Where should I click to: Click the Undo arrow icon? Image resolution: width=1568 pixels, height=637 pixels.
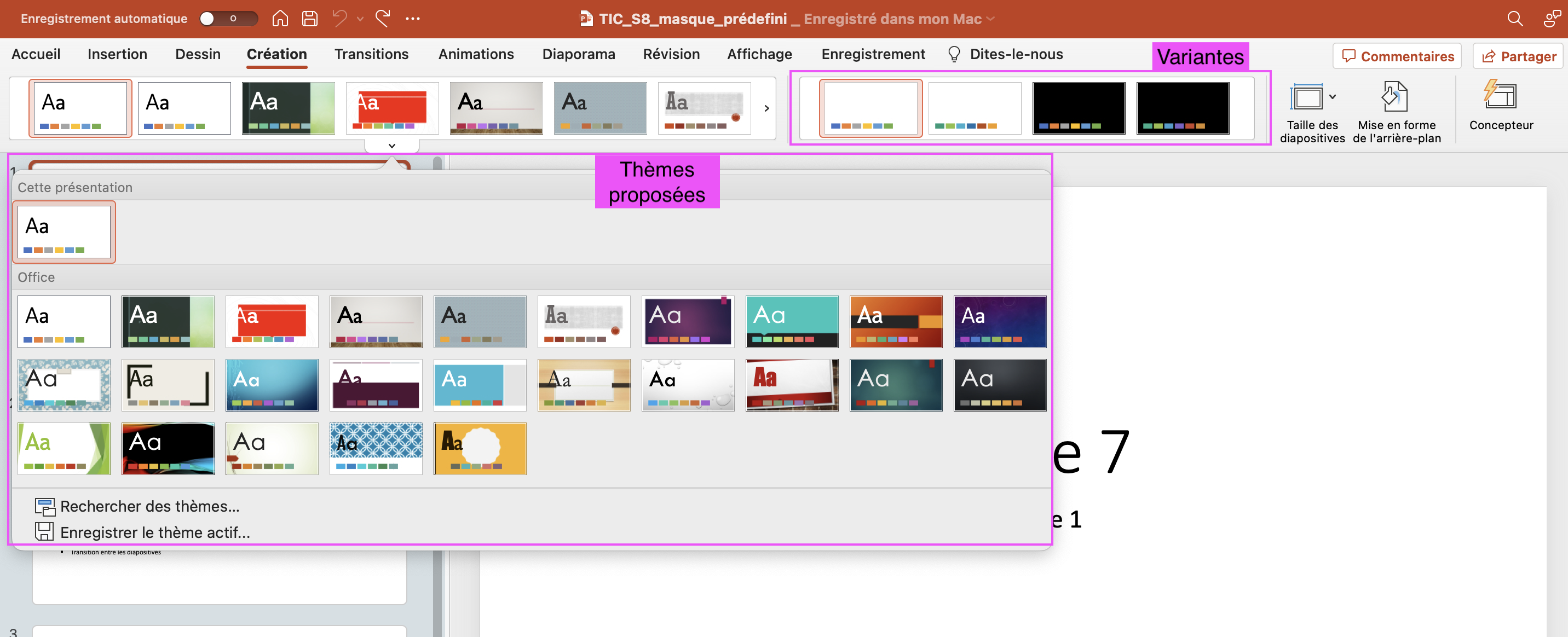339,18
